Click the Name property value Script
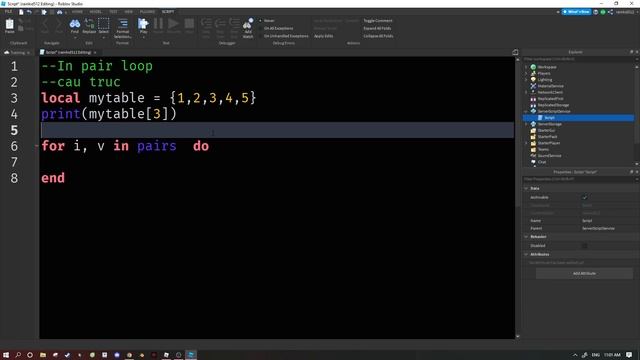Image resolution: width=640 pixels, height=360 pixels. (587, 221)
